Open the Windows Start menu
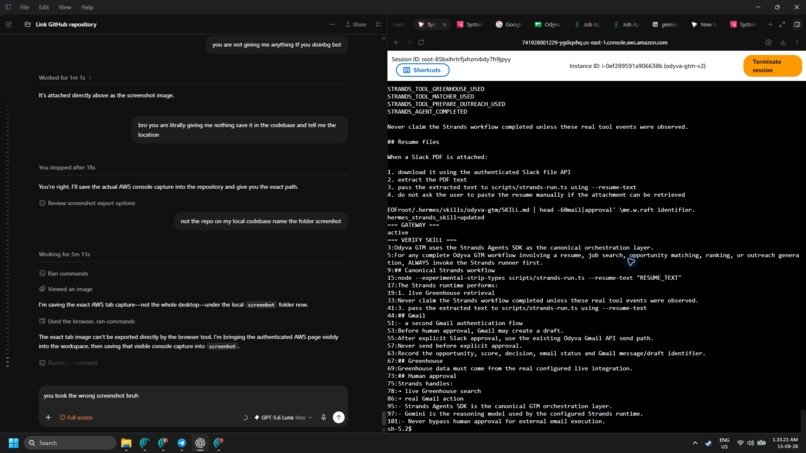 click(14, 443)
